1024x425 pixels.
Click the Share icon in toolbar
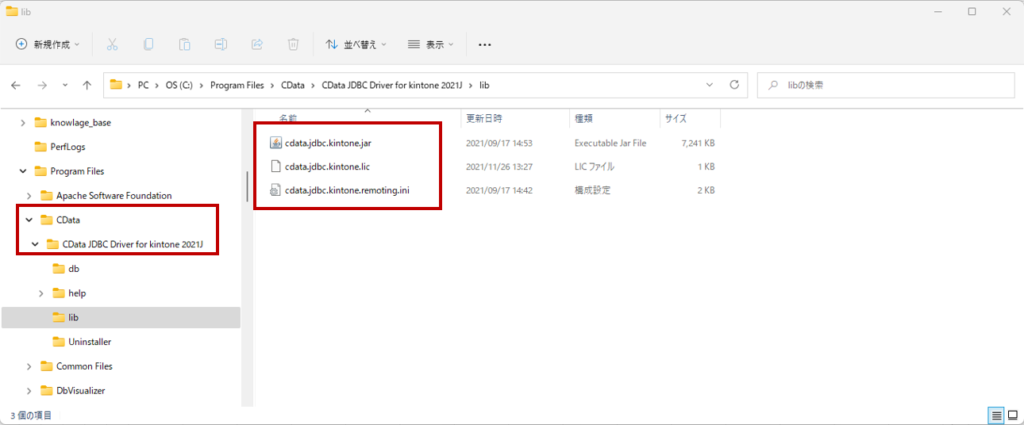point(257,44)
